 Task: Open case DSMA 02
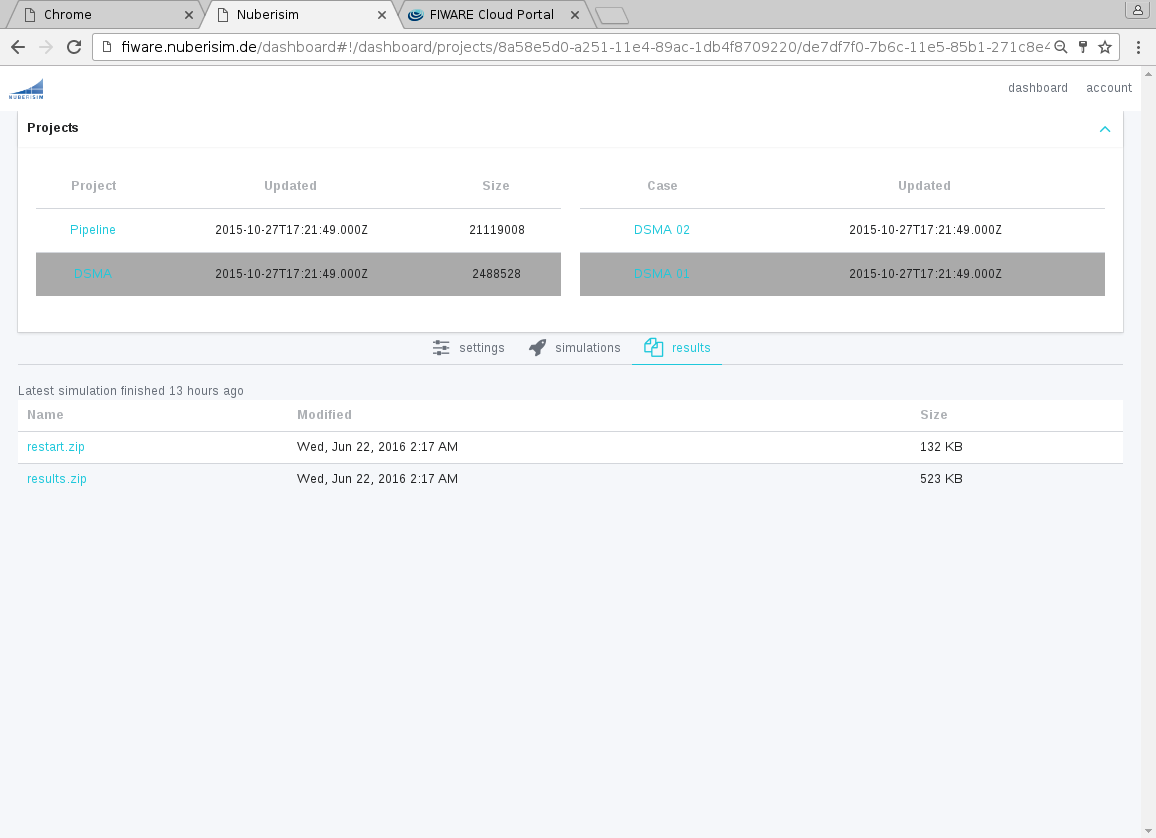(x=662, y=230)
